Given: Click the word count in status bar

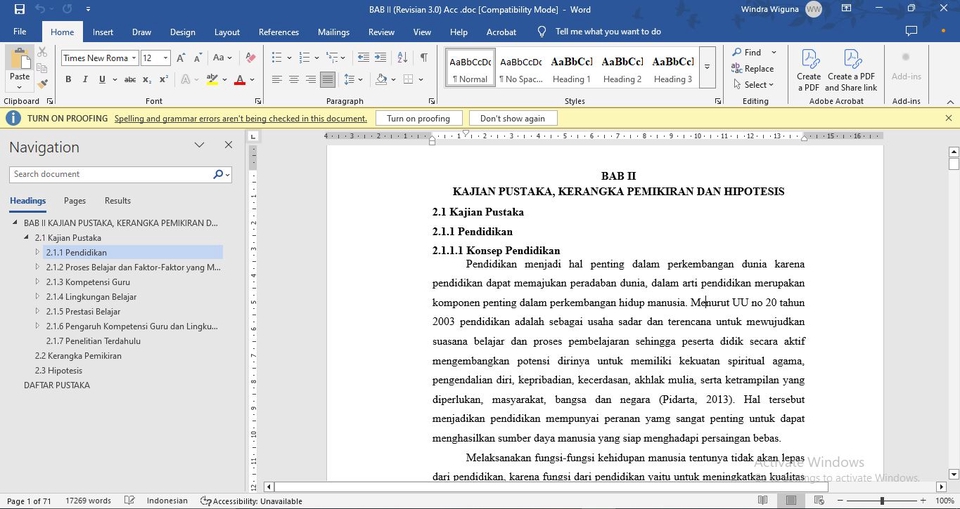Looking at the screenshot, I should click(x=88, y=500).
